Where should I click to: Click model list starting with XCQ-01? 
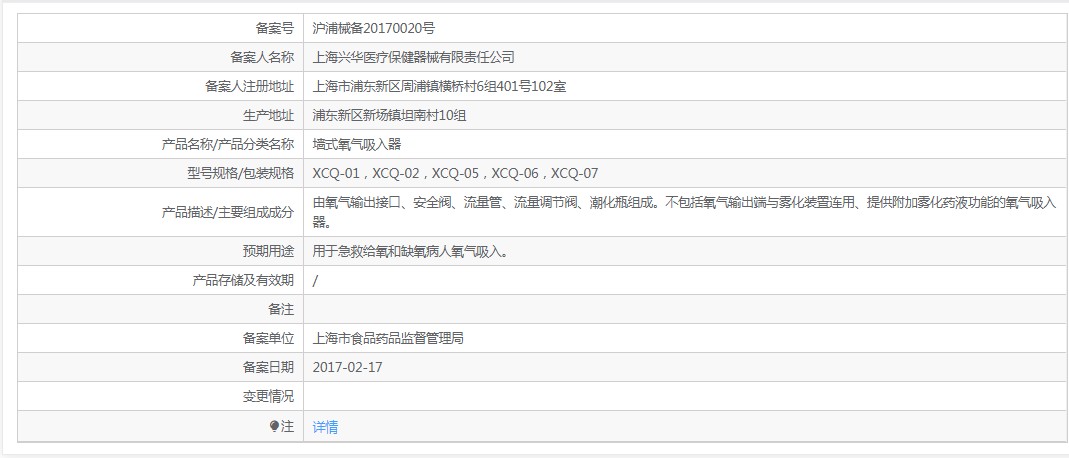click(x=455, y=173)
